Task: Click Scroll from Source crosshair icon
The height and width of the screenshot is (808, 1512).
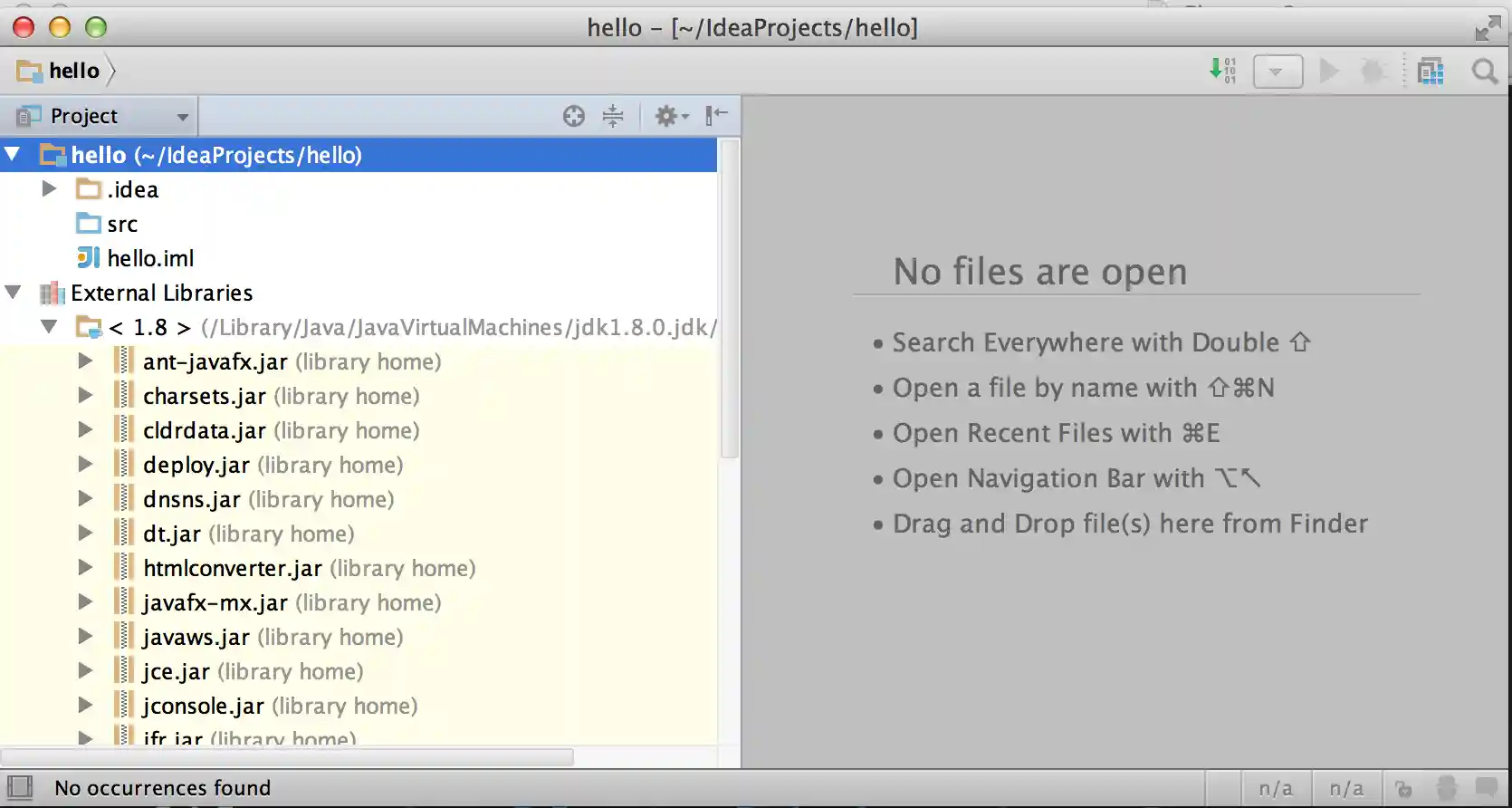Action: [x=573, y=116]
